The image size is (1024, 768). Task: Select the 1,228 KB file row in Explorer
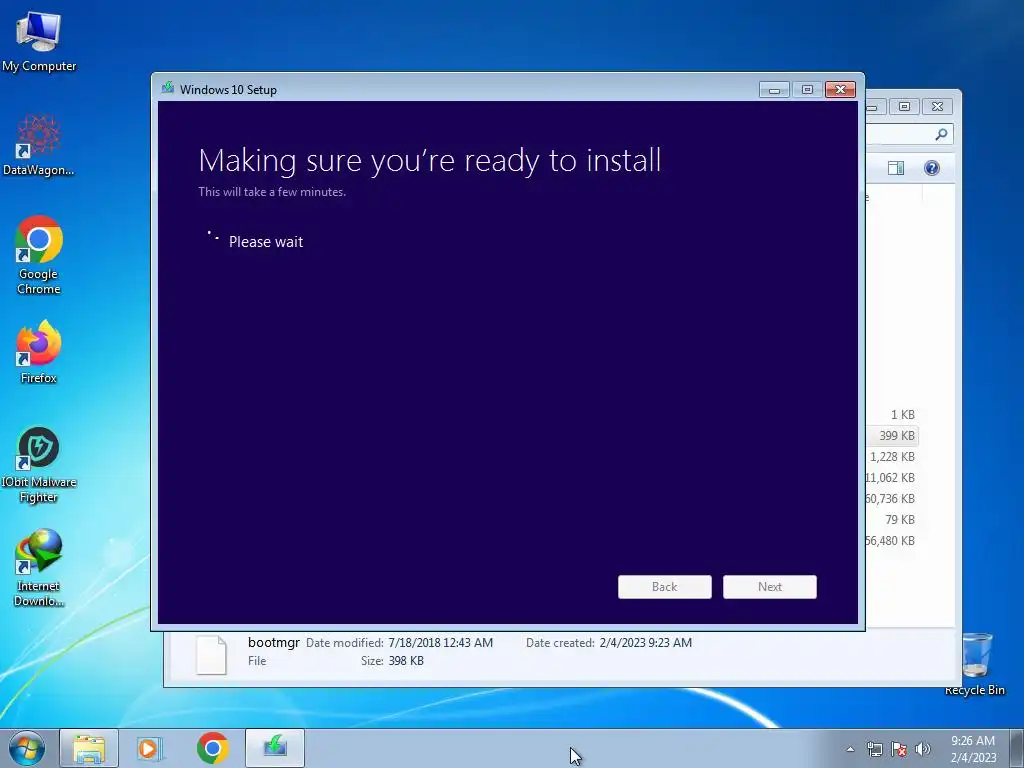coord(892,456)
